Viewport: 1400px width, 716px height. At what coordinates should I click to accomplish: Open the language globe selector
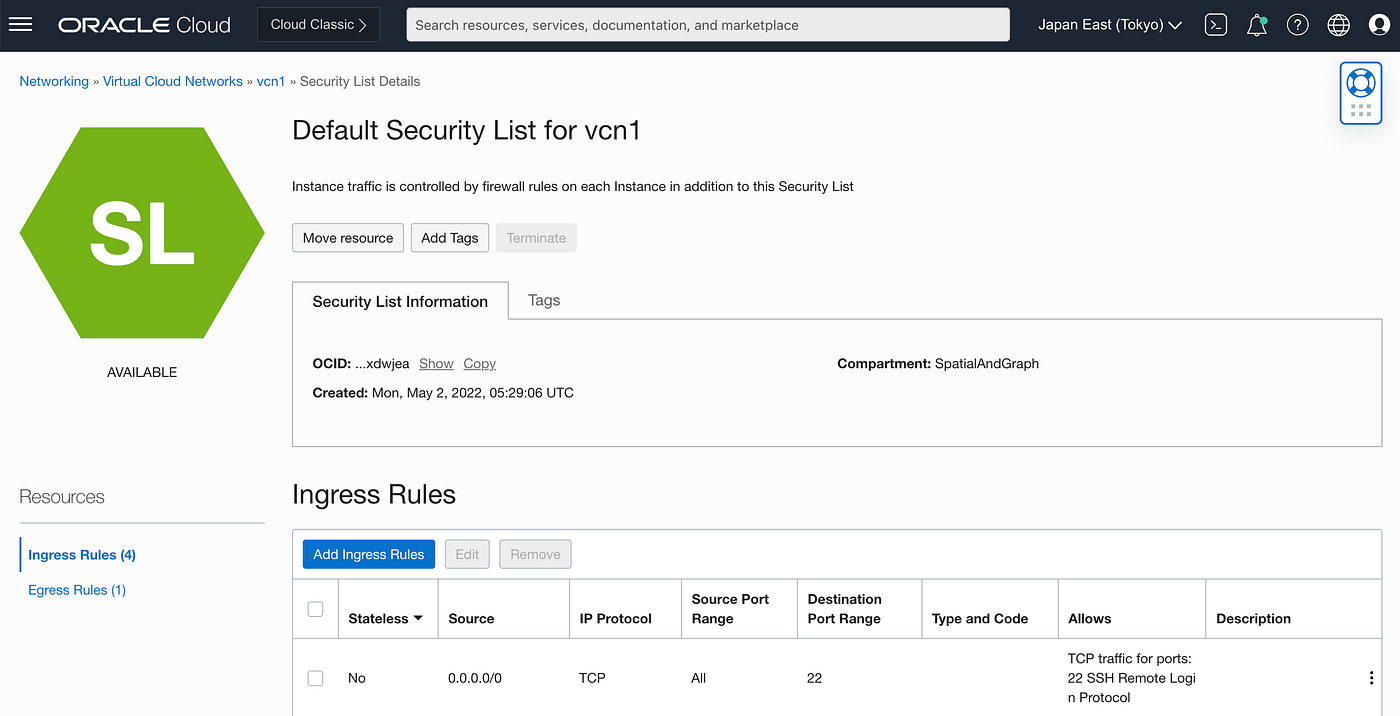(1339, 25)
